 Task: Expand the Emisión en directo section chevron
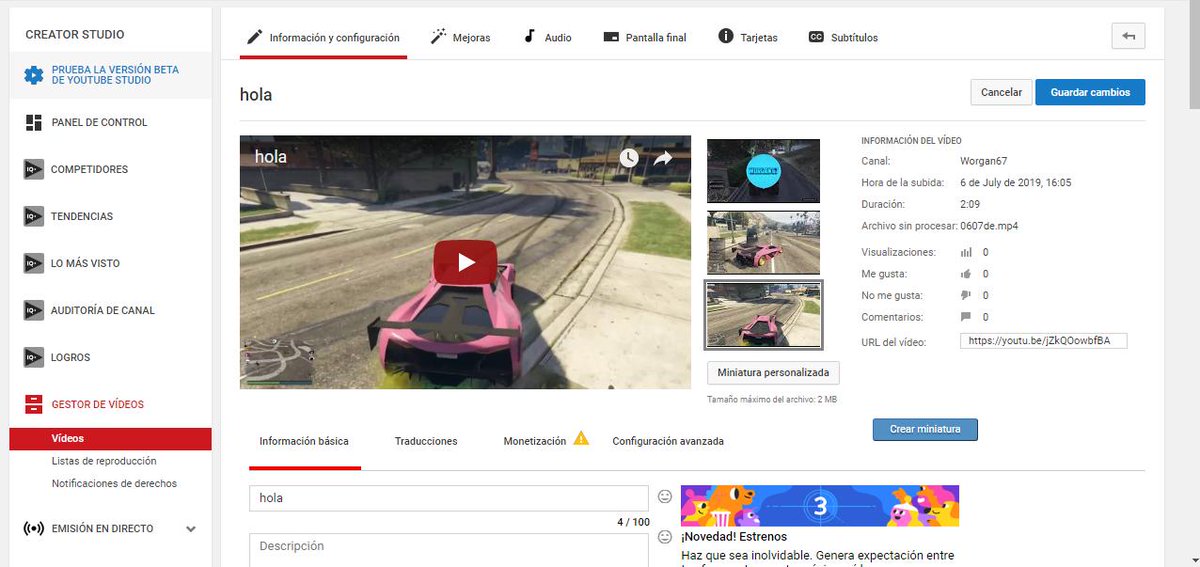191,529
